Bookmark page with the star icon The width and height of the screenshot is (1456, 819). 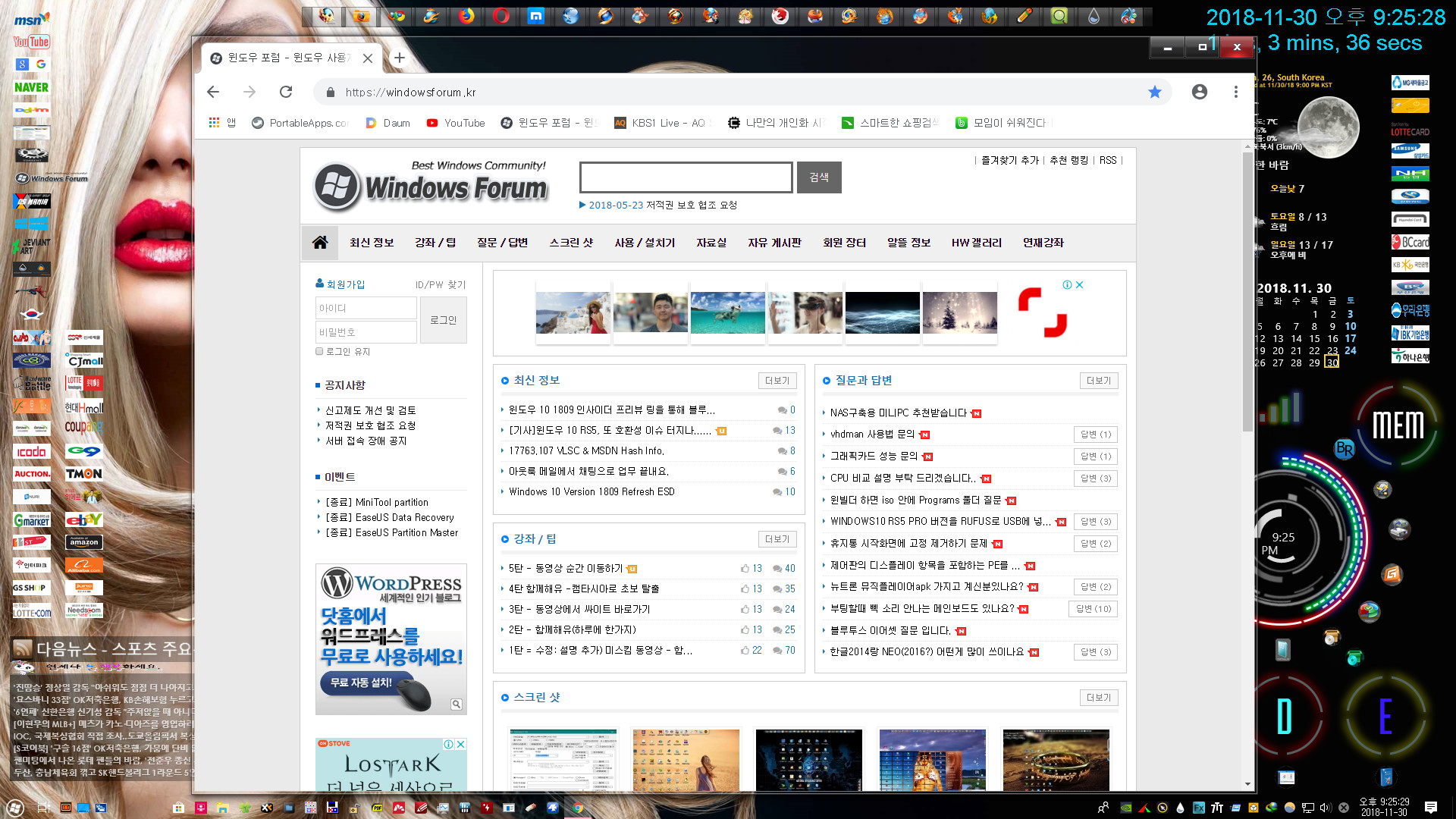[1154, 92]
